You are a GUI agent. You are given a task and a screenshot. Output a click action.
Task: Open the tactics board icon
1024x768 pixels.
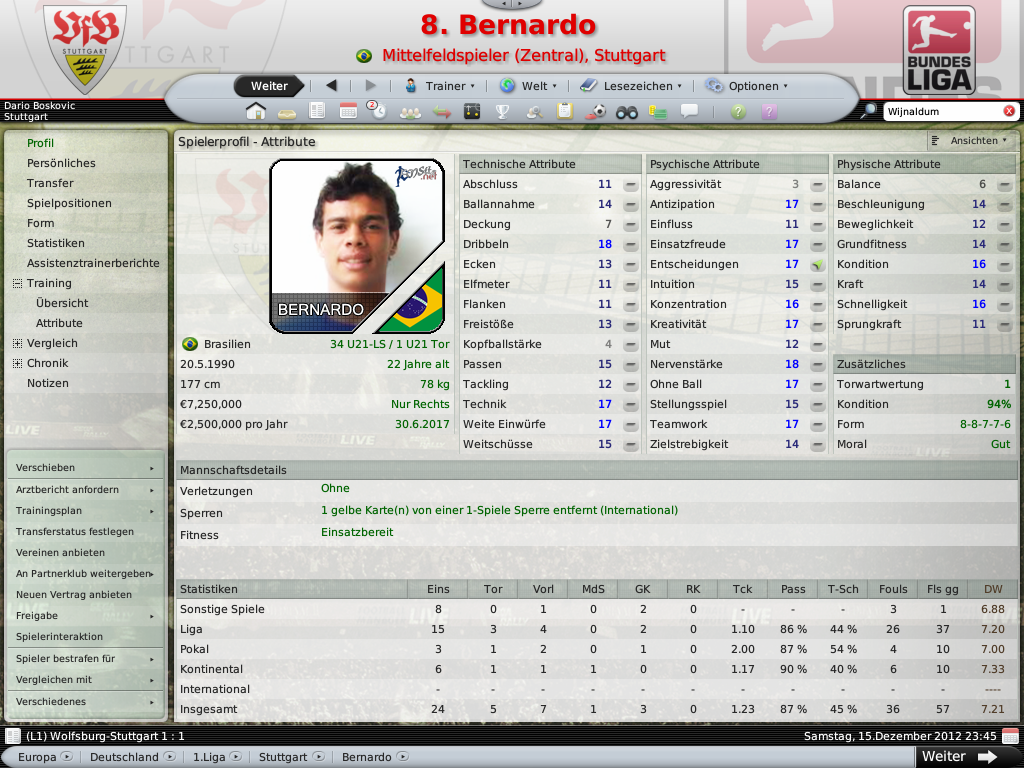click(x=472, y=112)
